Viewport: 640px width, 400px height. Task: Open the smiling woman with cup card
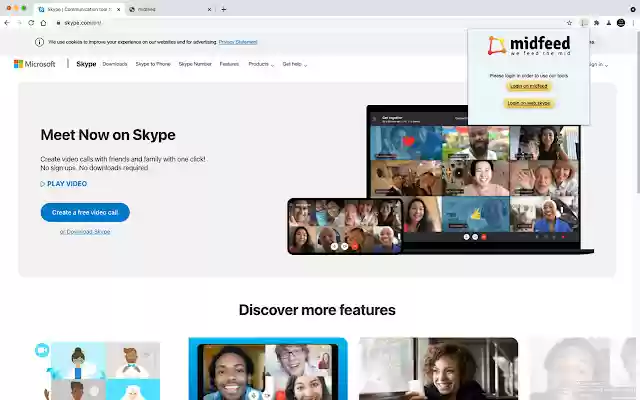pos(438,369)
